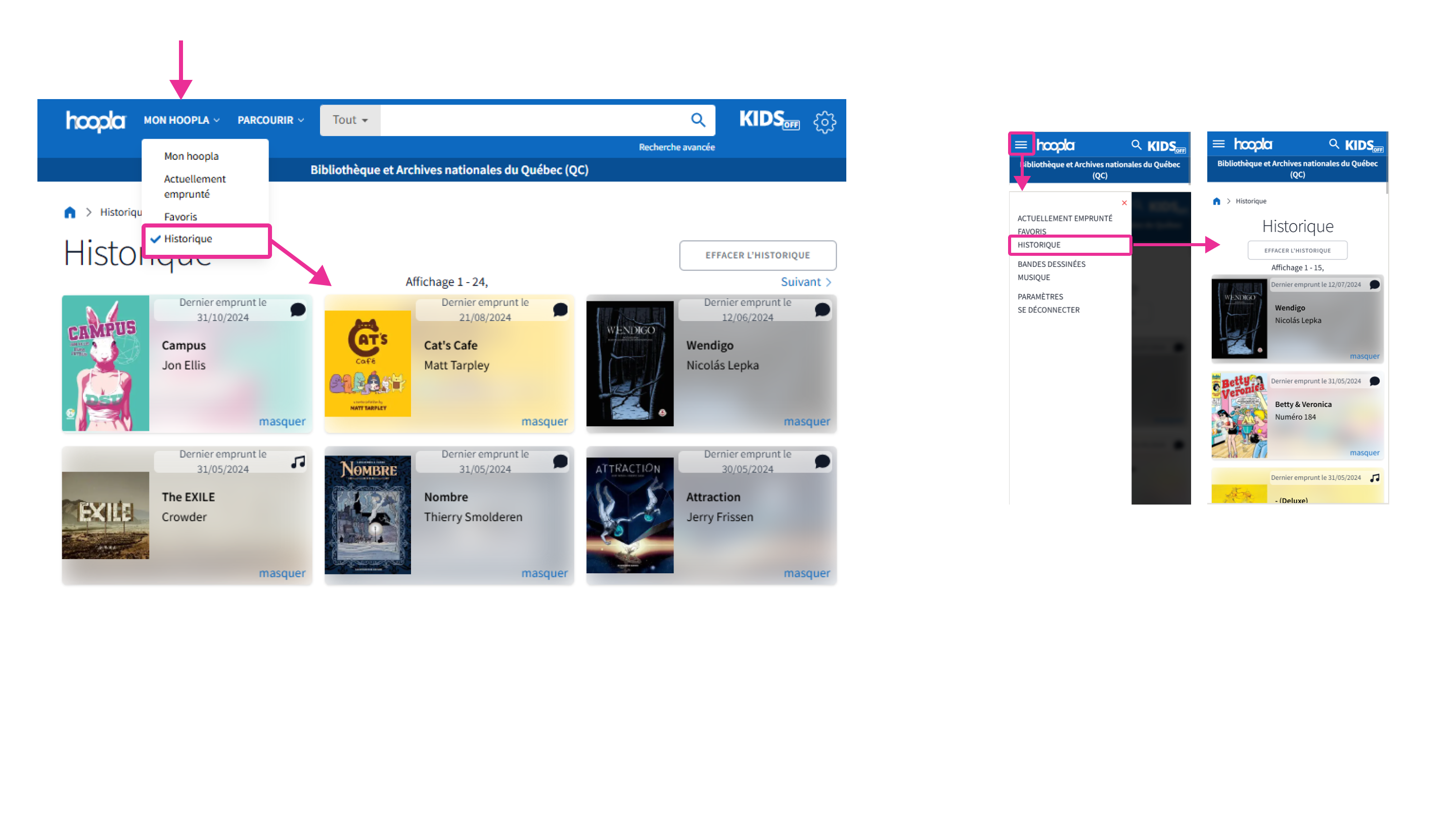Click EFFACER L'HISTORIQUE button in mobile view

1297,250
